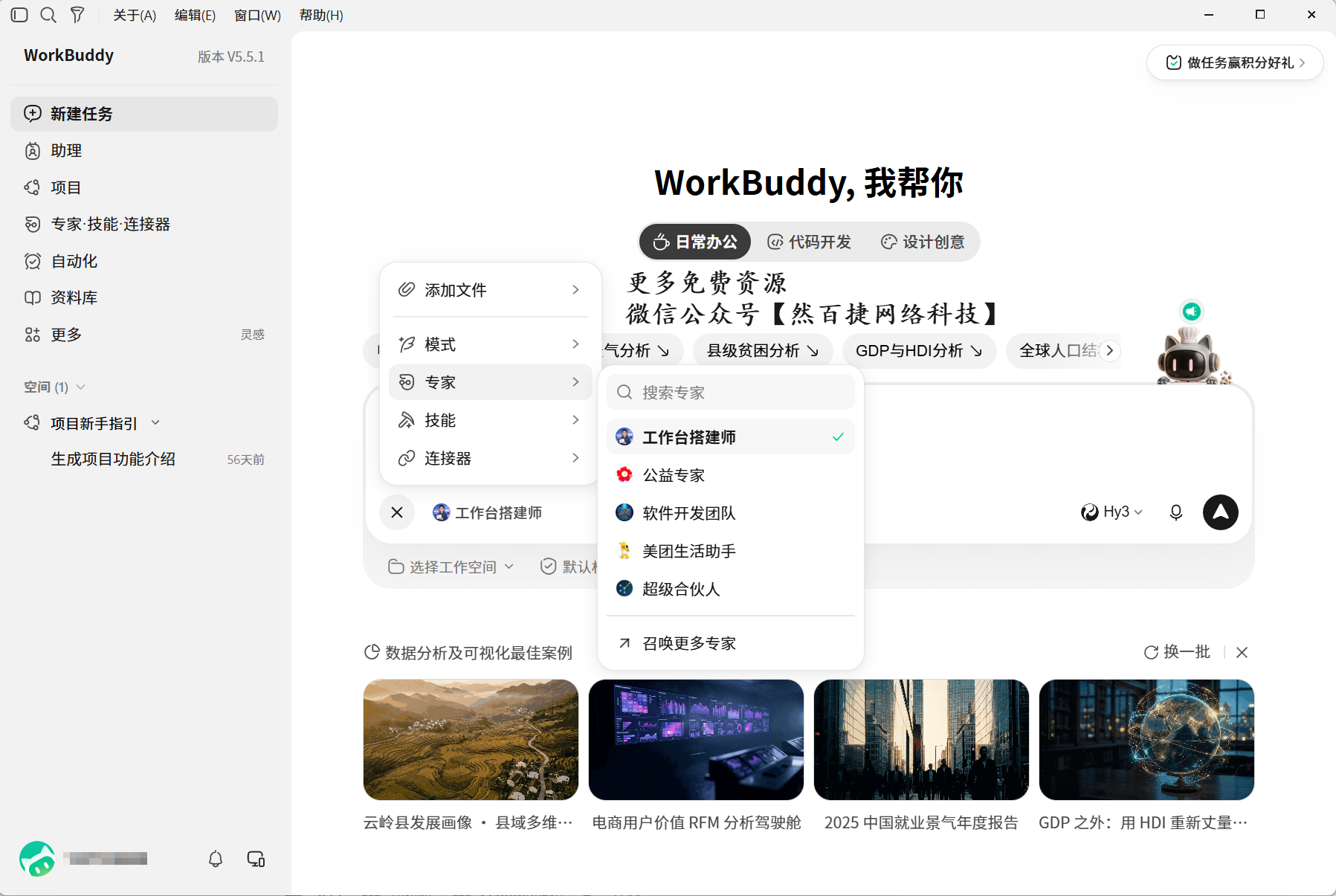Select the 县级贫困分析 suggestion chip
This screenshot has width=1336, height=896.
(x=763, y=350)
